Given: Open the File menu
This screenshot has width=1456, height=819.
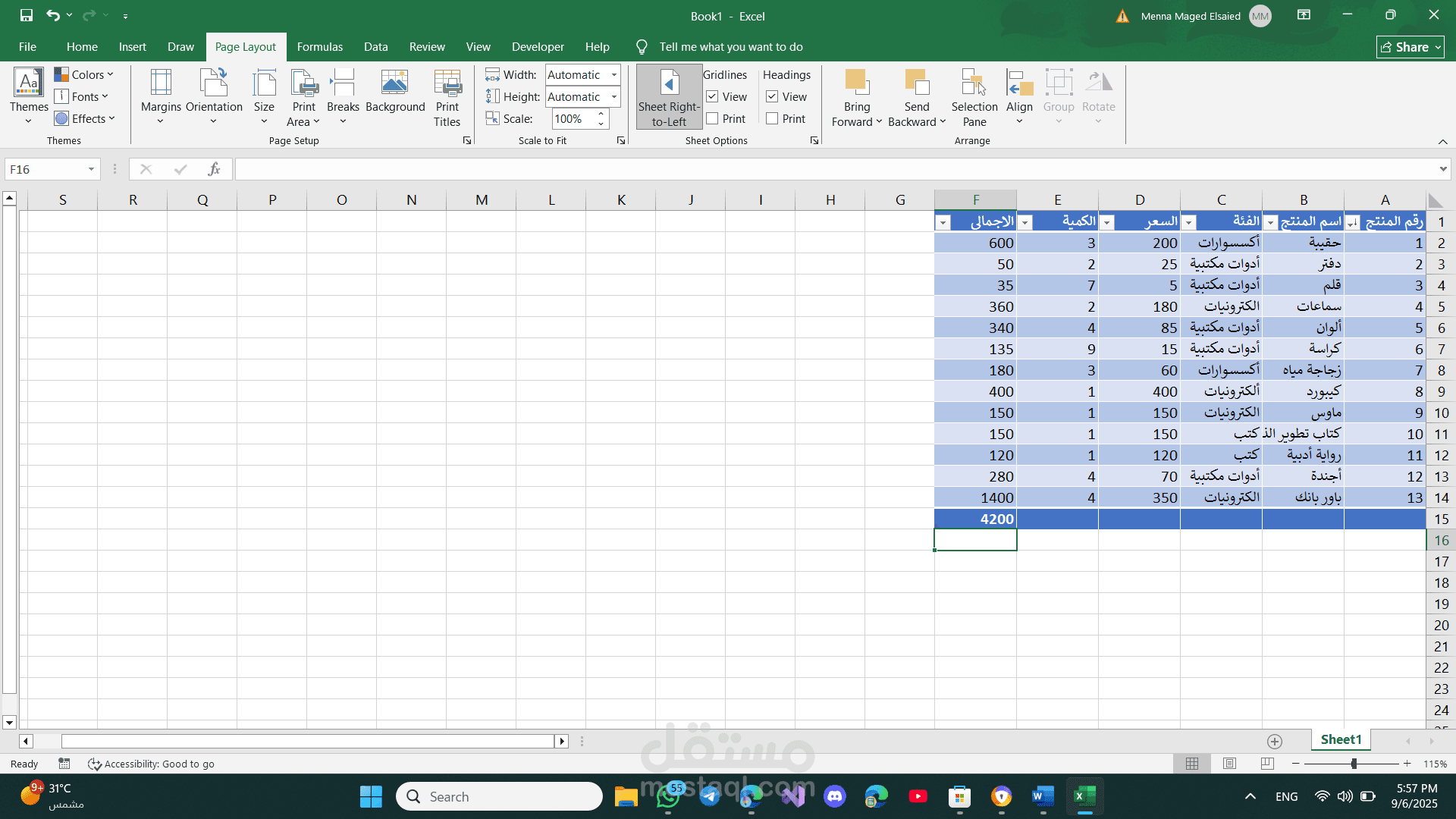Looking at the screenshot, I should (x=27, y=47).
